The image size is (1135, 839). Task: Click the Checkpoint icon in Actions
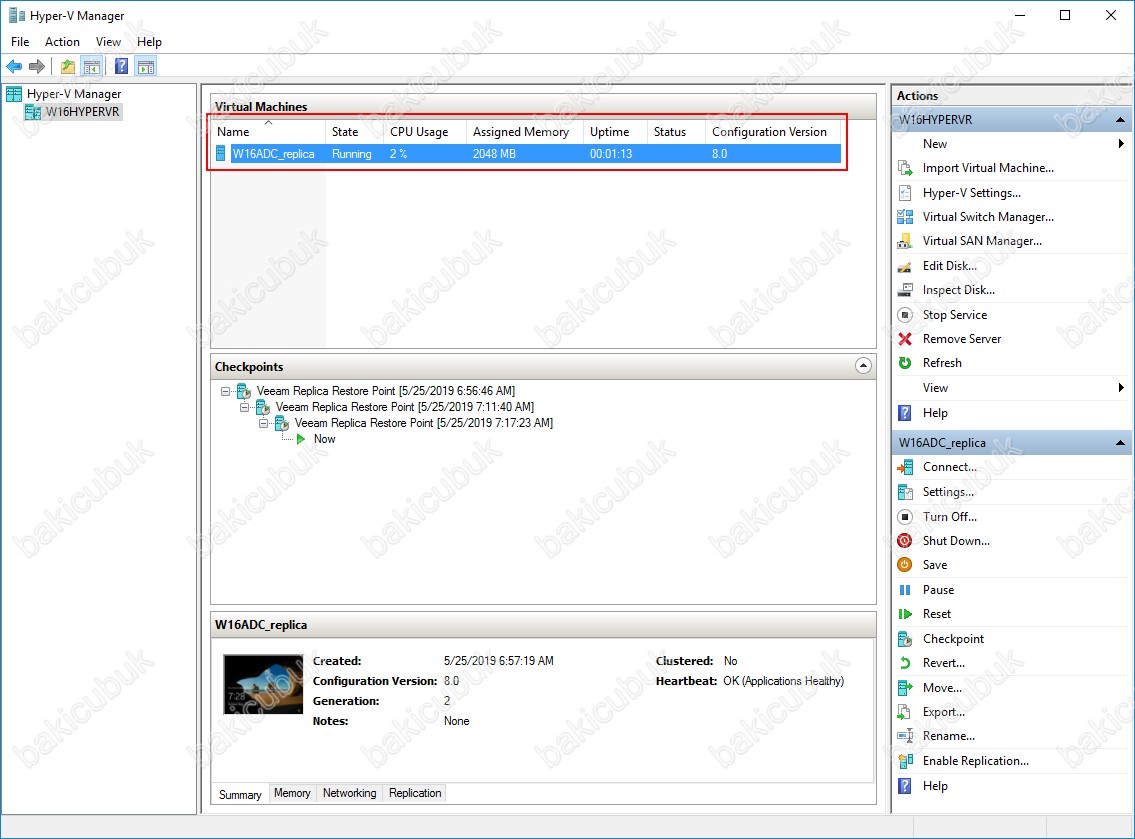click(x=905, y=639)
